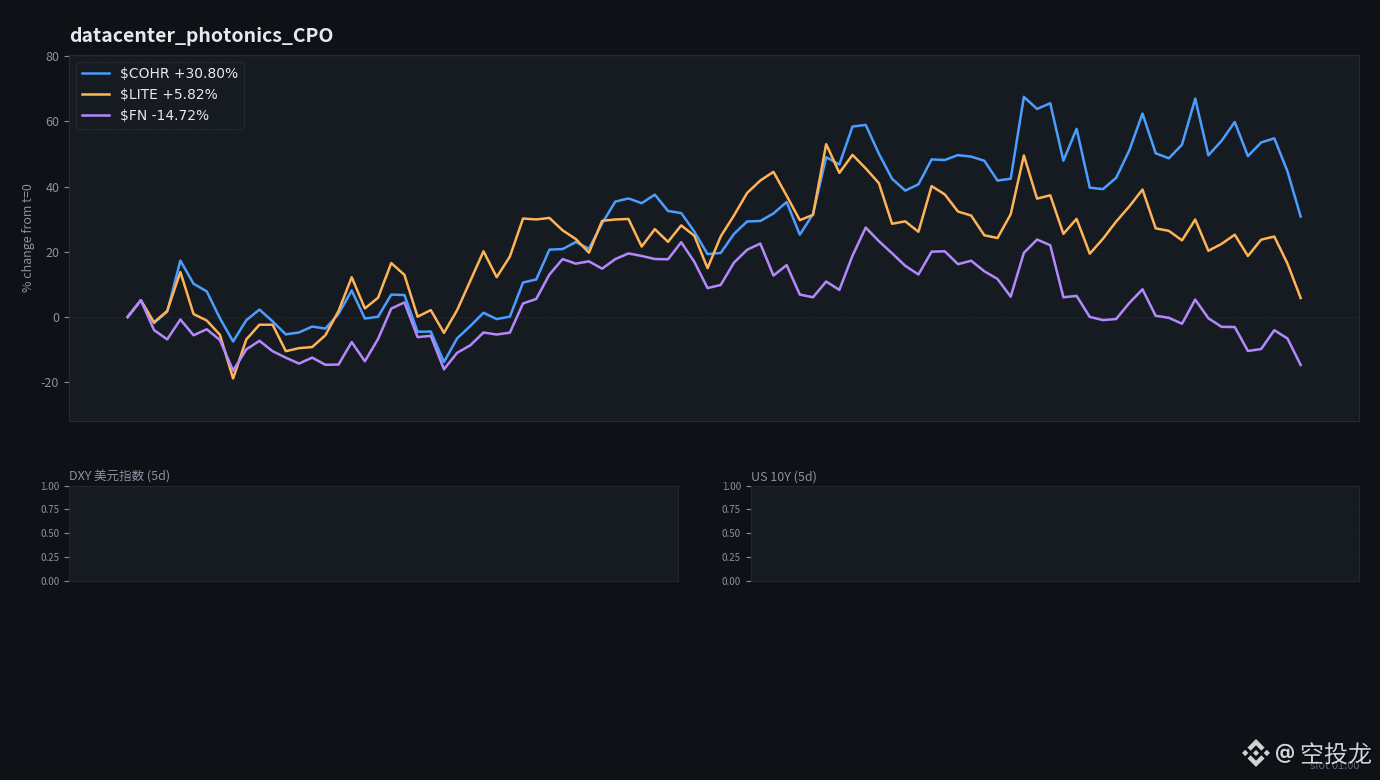Click the Binance diamond logo watermark

click(1256, 753)
